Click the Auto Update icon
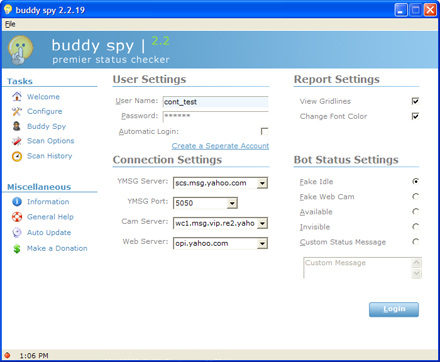Viewport: 440px width, 362px height. (x=17, y=232)
